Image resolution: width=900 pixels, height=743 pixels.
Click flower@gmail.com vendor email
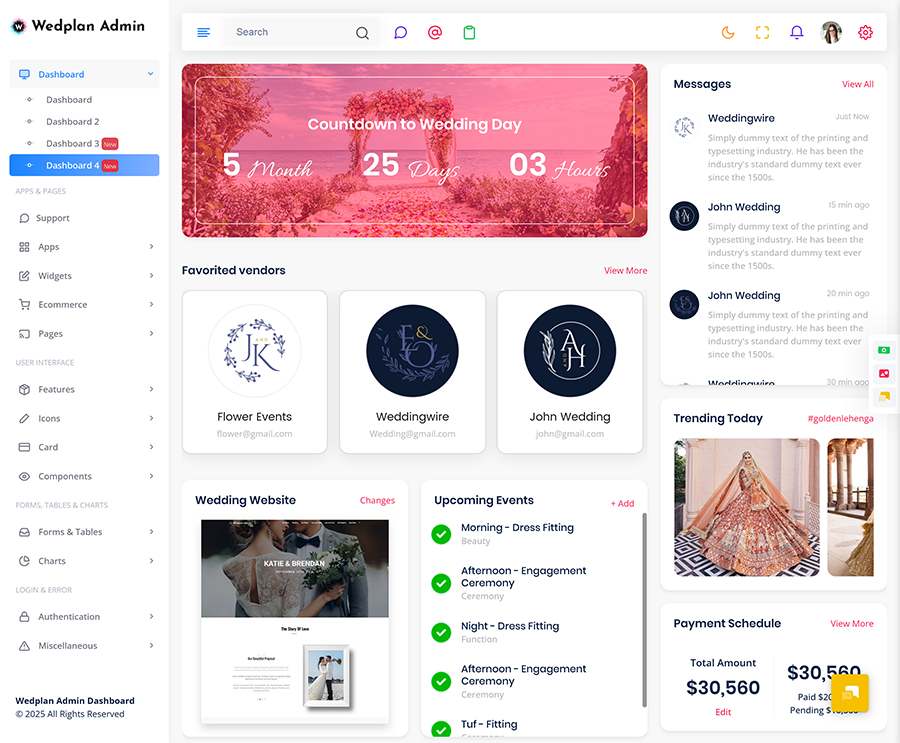[254, 434]
